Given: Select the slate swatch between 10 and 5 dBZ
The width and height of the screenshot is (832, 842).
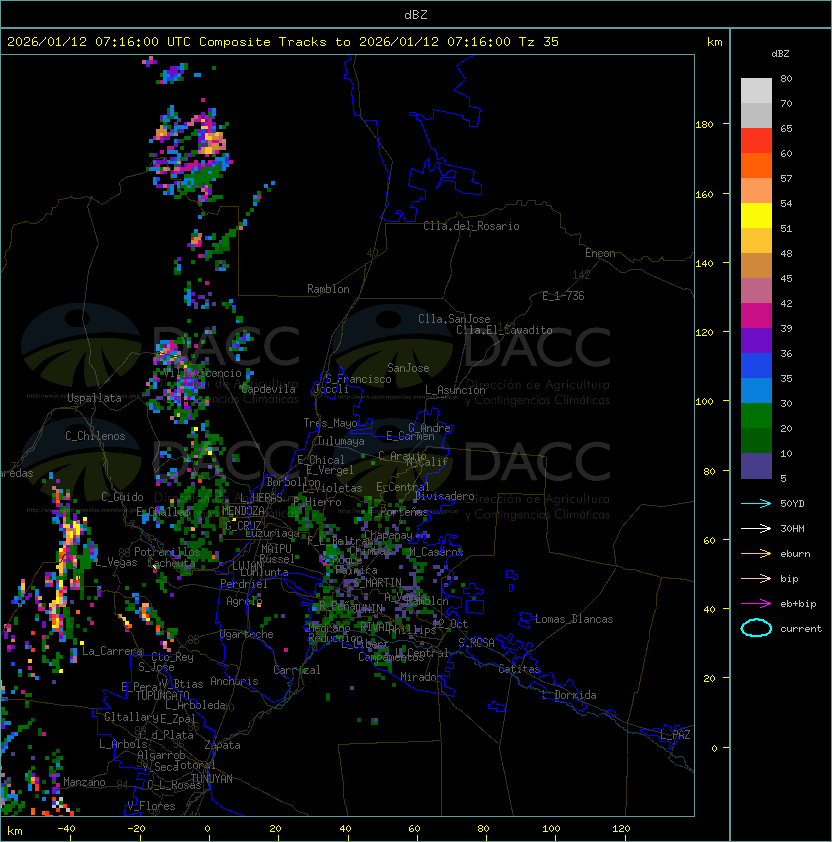Looking at the screenshot, I should (756, 466).
